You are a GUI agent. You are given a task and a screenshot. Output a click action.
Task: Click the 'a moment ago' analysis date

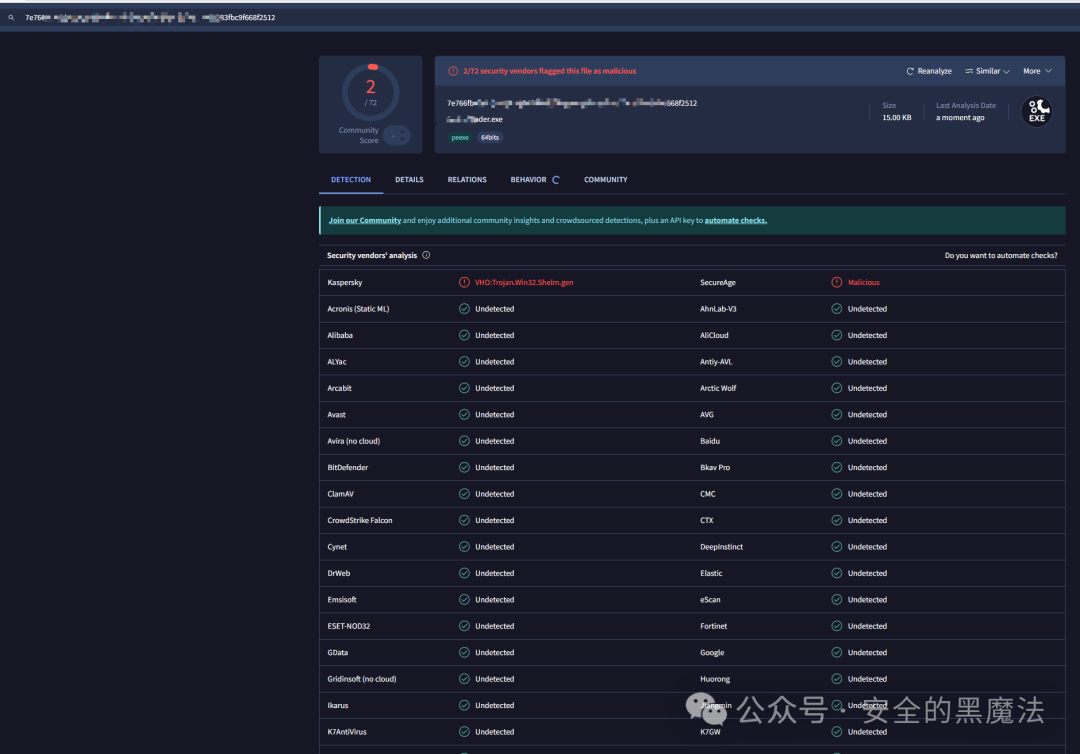959,118
